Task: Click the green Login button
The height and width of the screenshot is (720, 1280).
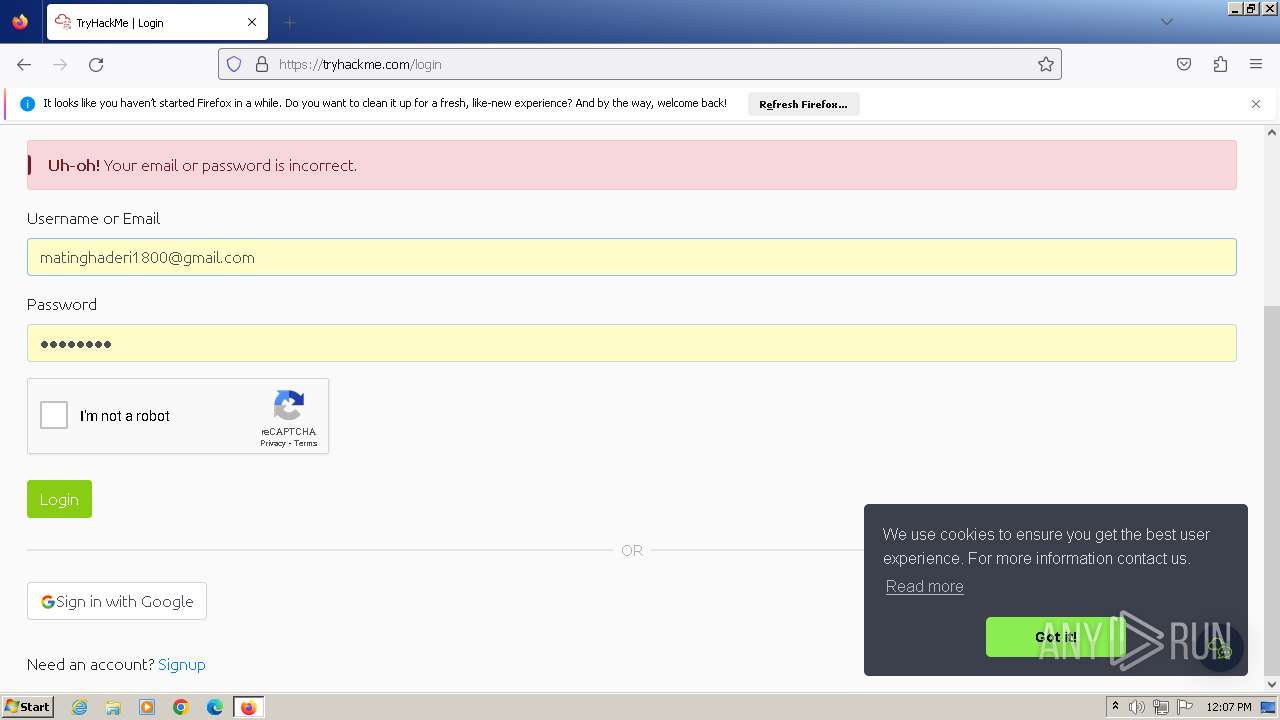Action: click(59, 499)
